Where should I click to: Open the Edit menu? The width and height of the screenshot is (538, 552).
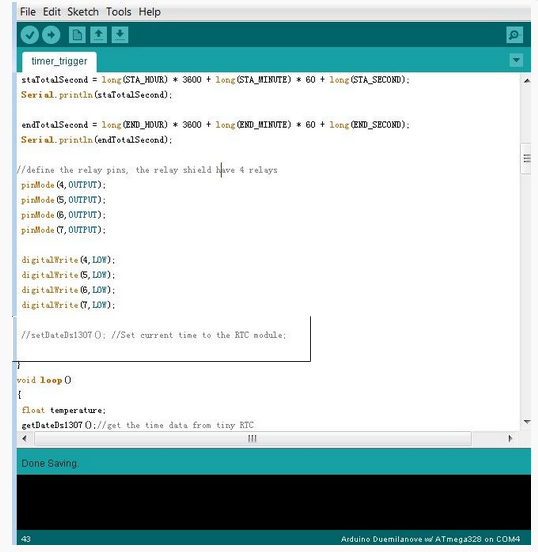52,12
